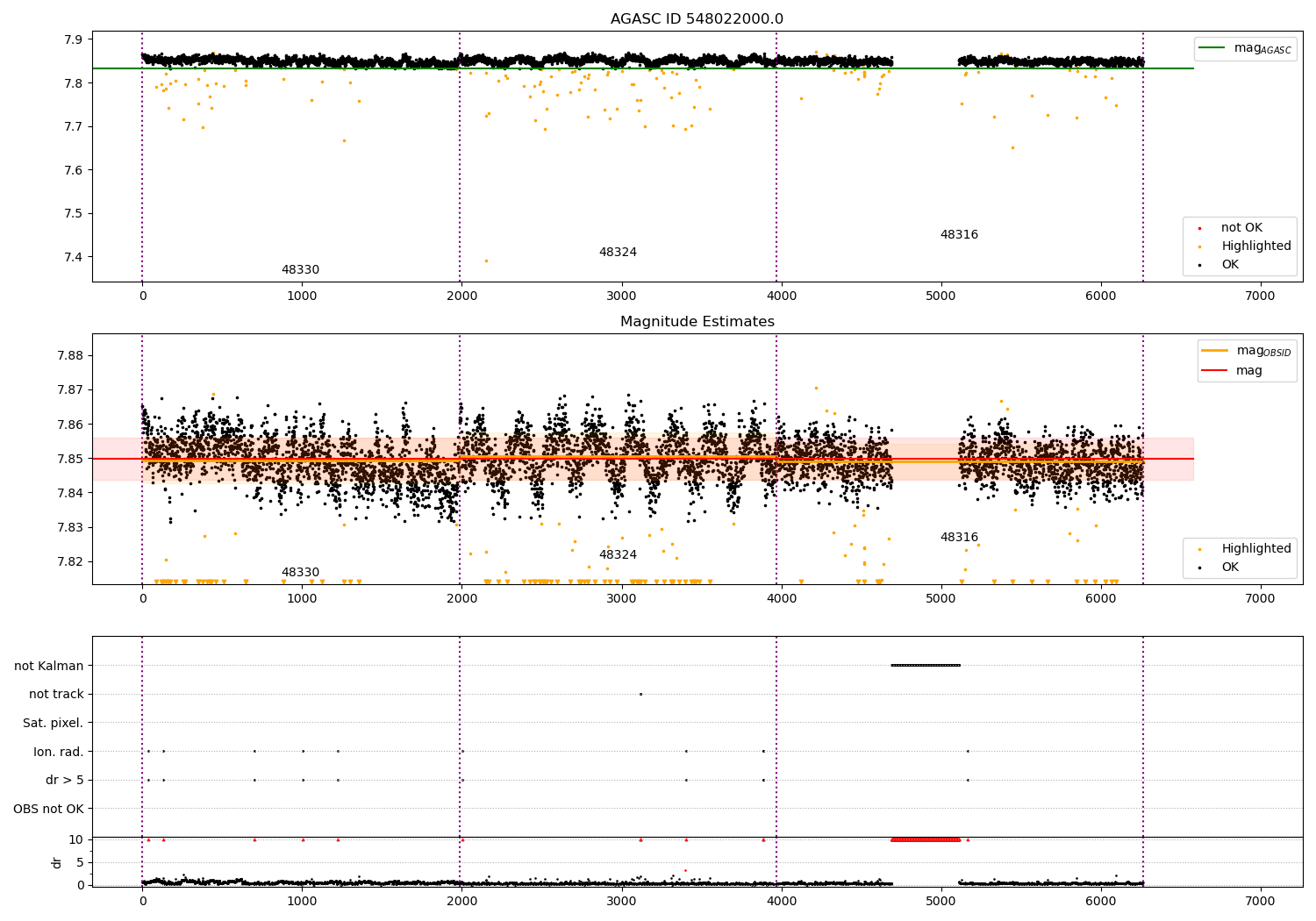Click the red 'mag' legend entry
Image resolution: width=1316 pixels, height=921 pixels.
click(x=1232, y=370)
